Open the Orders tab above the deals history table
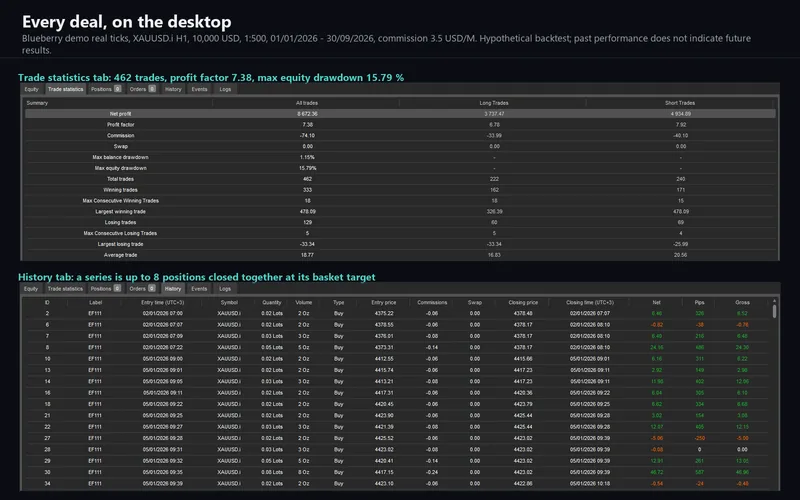The image size is (800, 500). 142,289
